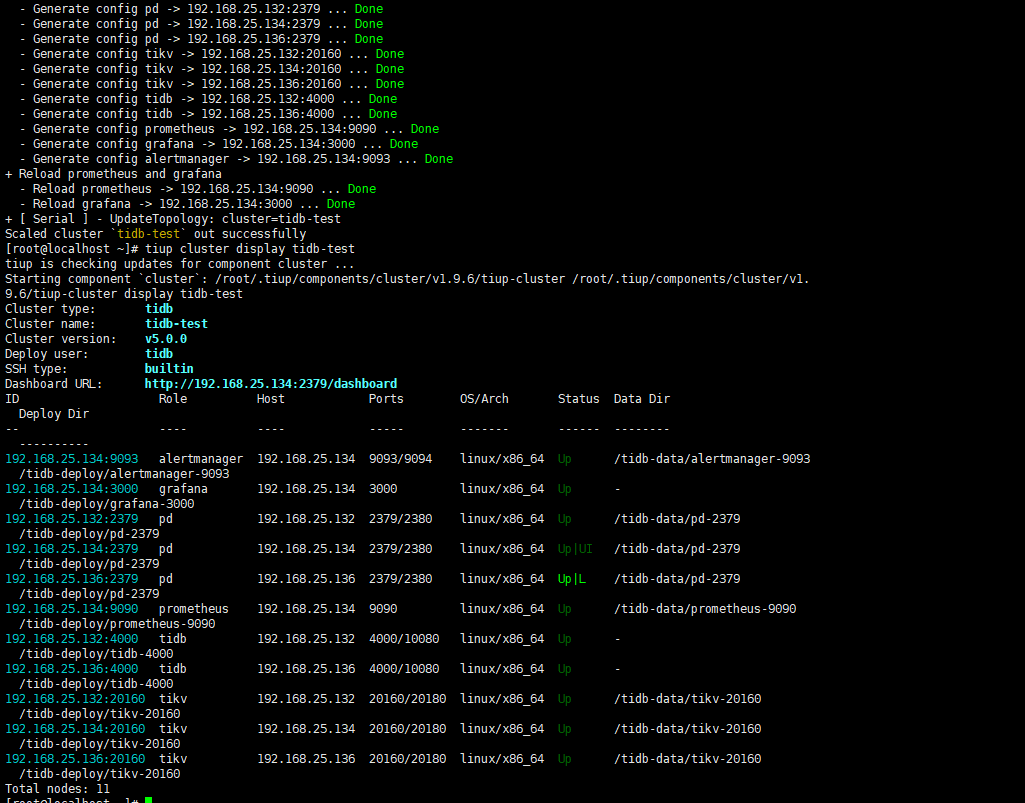
Task: Click the 'Role' column header
Action: pos(173,399)
